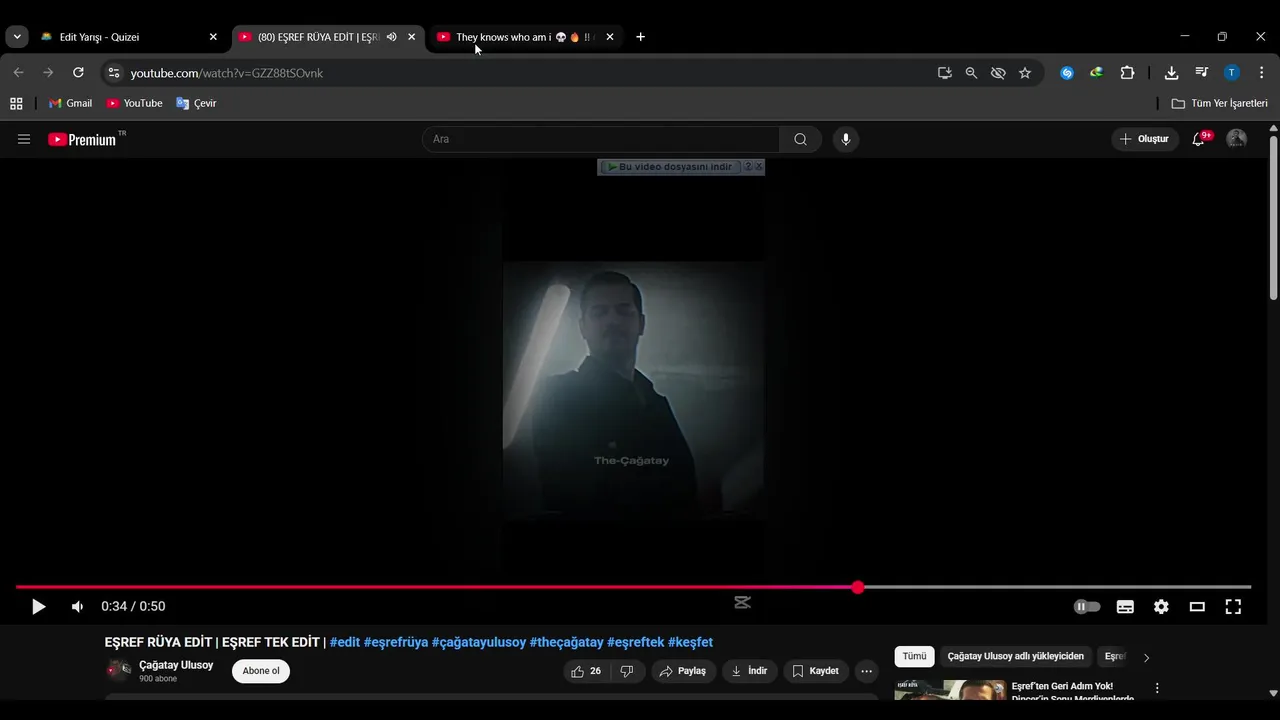The height and width of the screenshot is (720, 1280).
Task: Open the Eşref'ten Geri Adım Yok thumbnail
Action: (950, 690)
